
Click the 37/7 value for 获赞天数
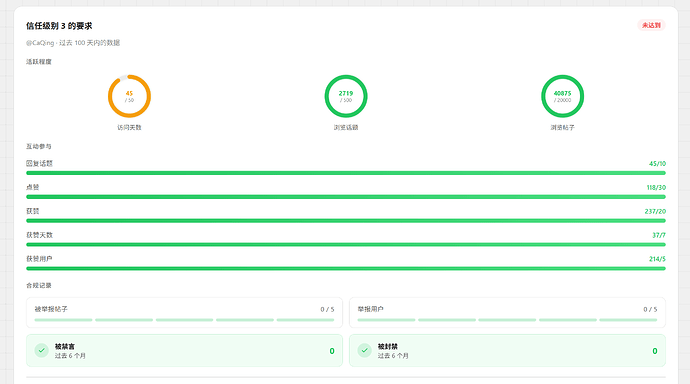tap(659, 235)
